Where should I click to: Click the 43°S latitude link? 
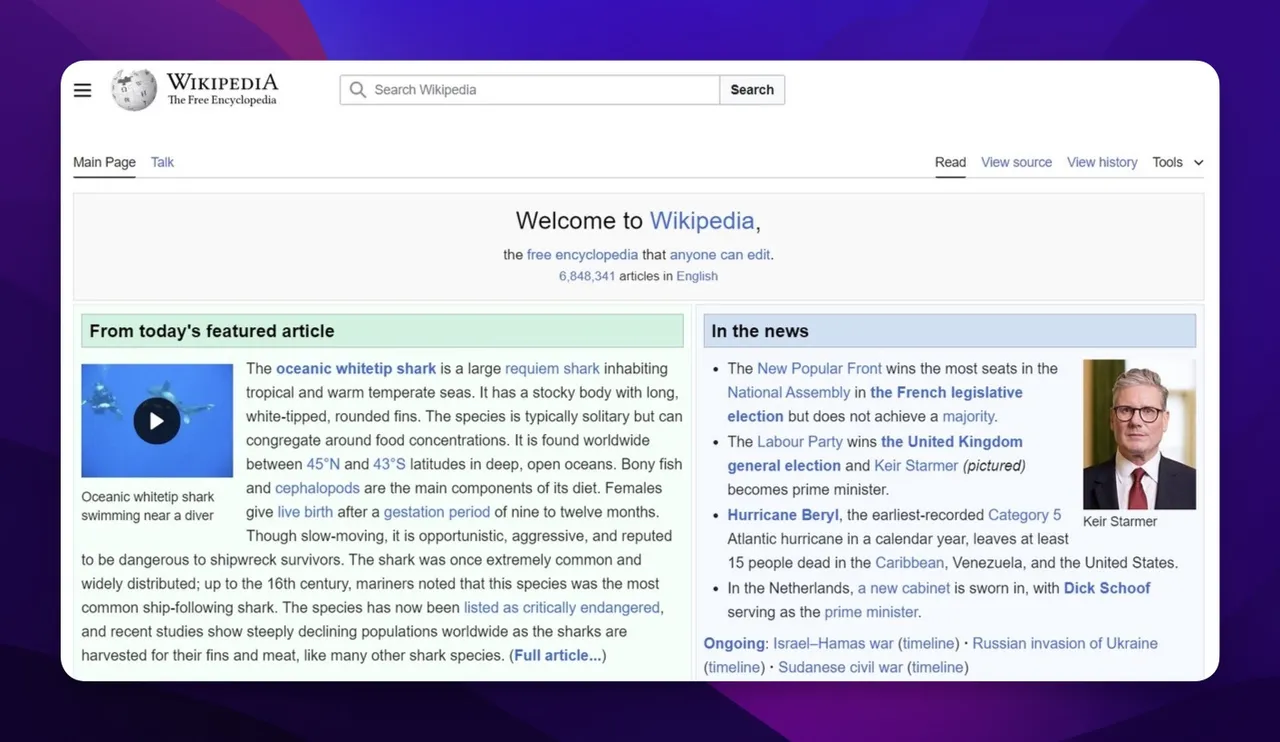389,464
